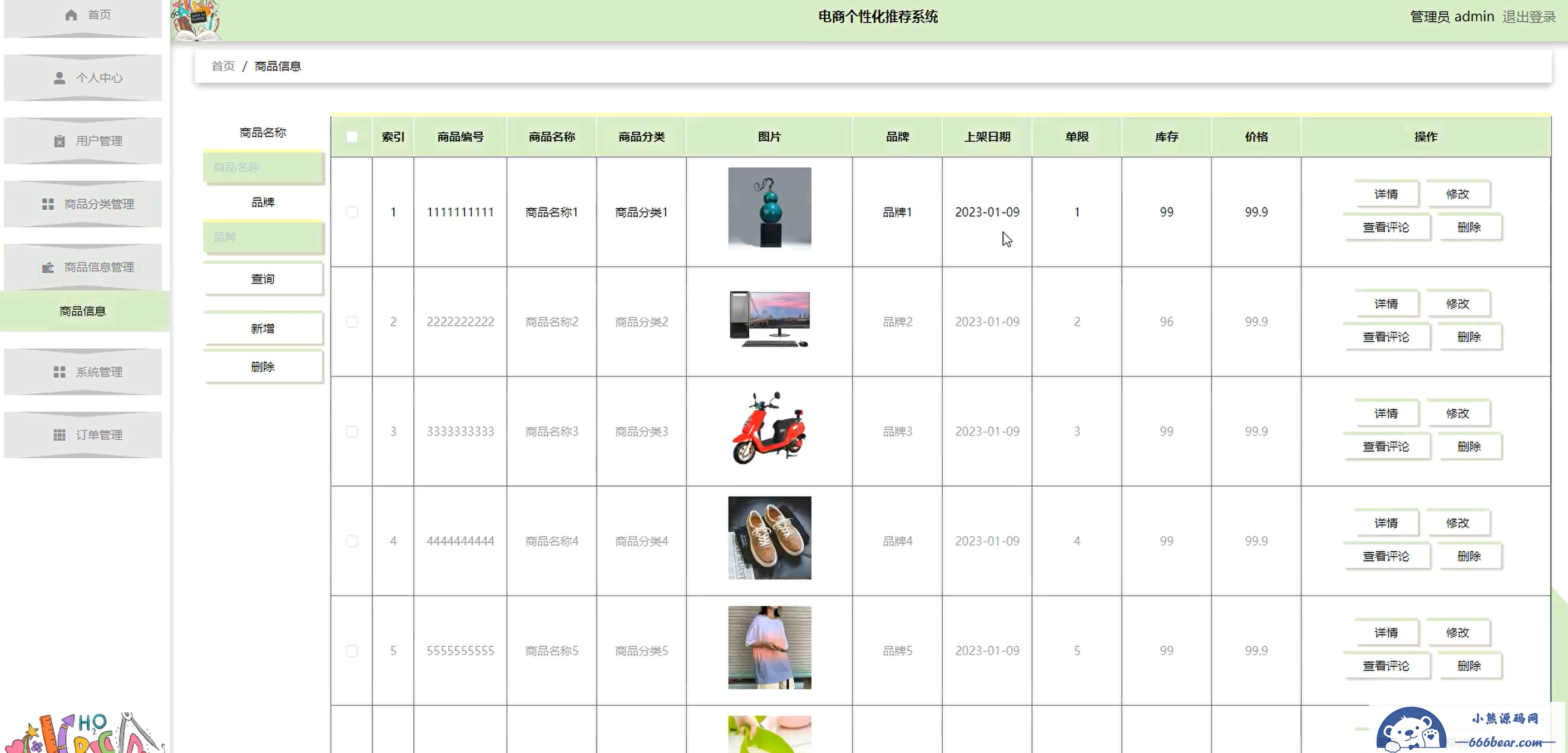Click the wallet icon beside 商品信息管理

[x=48, y=267]
